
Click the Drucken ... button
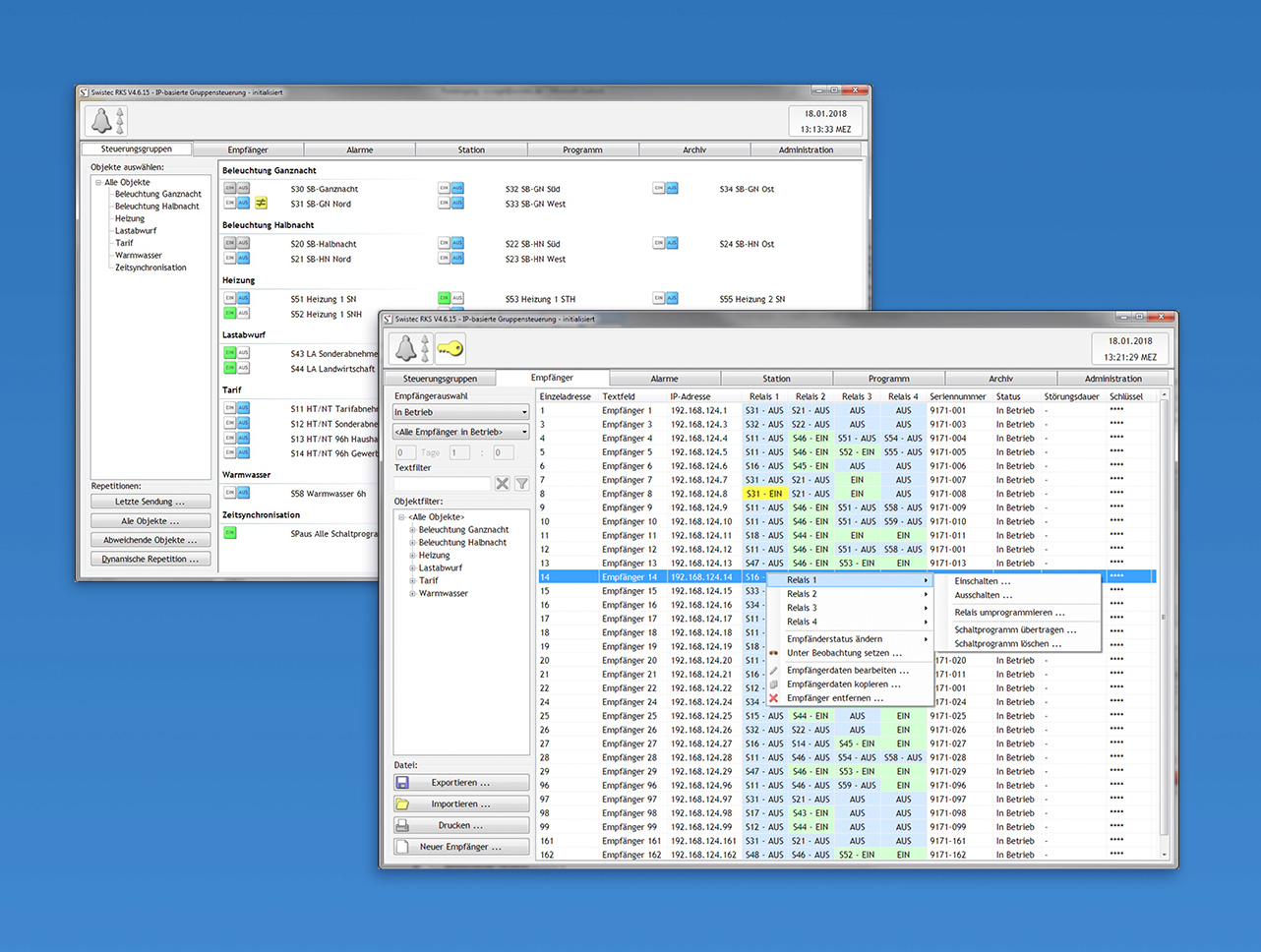point(461,826)
